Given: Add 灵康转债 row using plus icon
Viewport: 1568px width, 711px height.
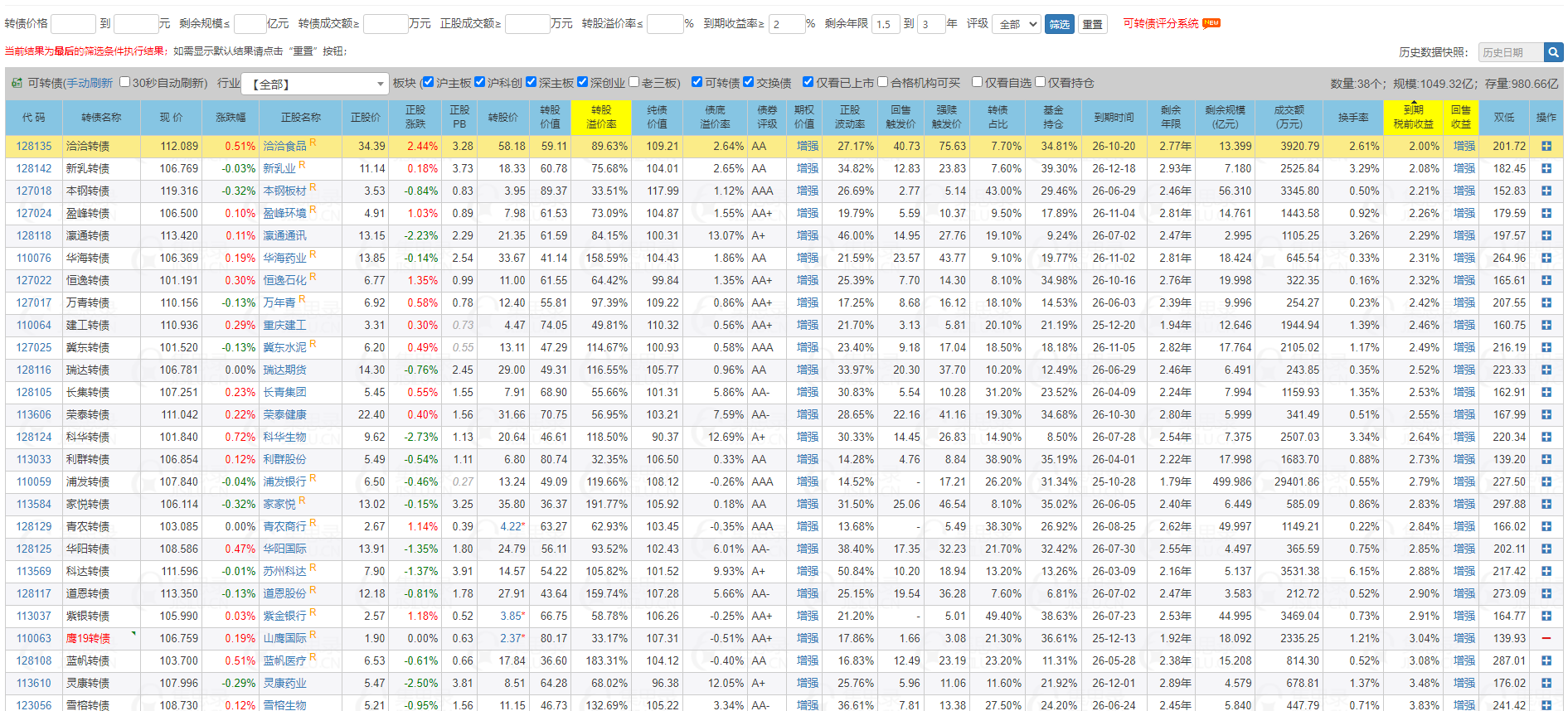Looking at the screenshot, I should pos(1546,683).
